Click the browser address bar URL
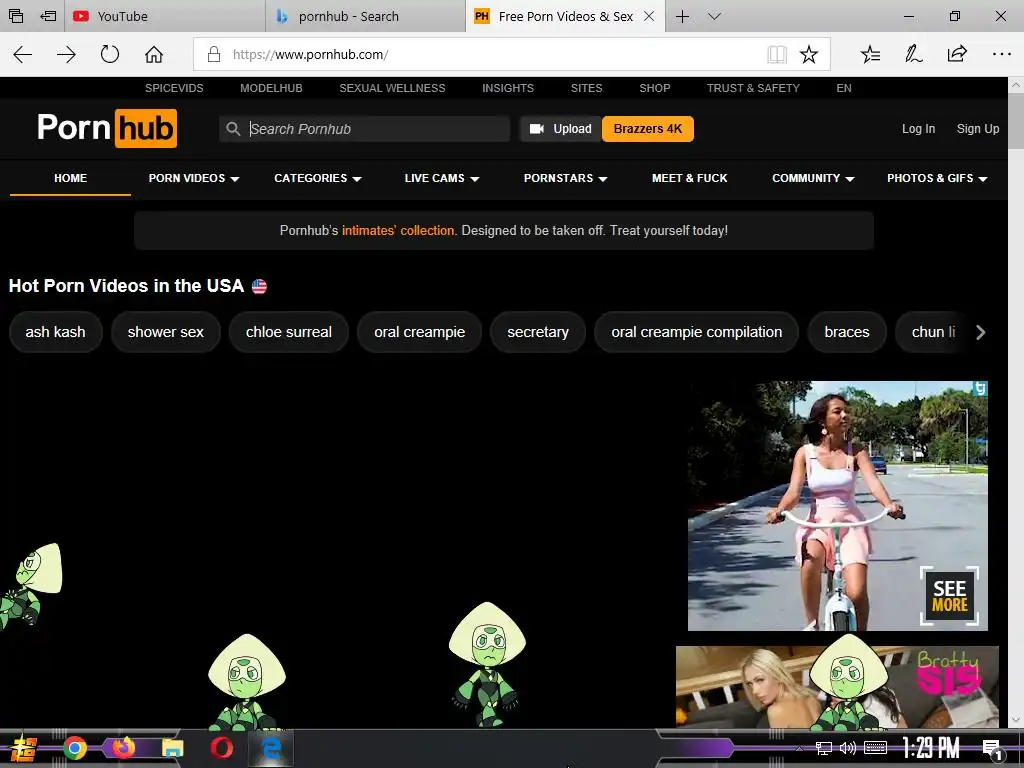Screen dimensions: 1024x768 coord(310,54)
